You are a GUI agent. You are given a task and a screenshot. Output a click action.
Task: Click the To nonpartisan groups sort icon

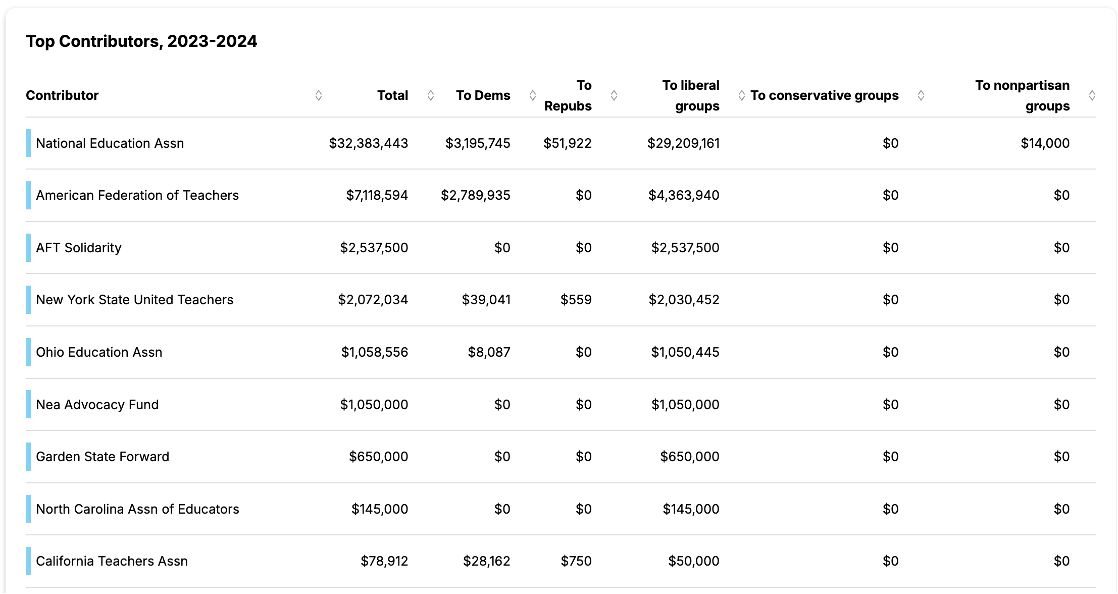(x=1092, y=96)
